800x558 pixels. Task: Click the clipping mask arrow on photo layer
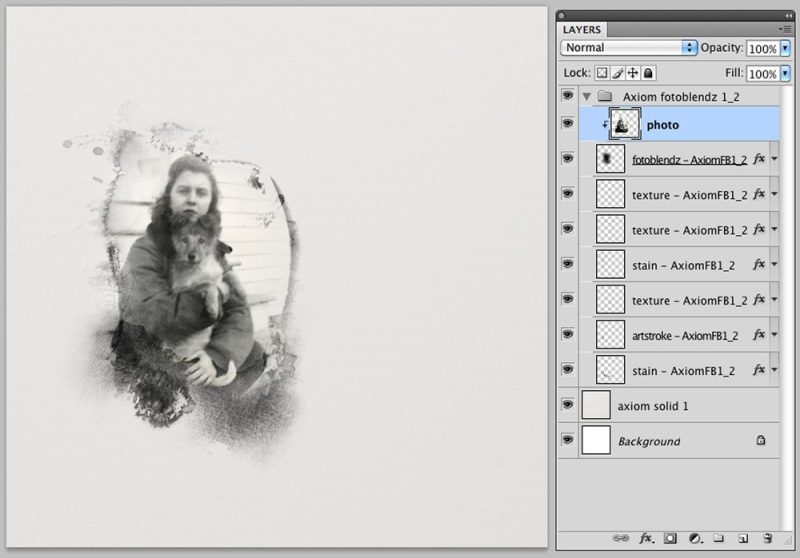pyautogui.click(x=605, y=124)
